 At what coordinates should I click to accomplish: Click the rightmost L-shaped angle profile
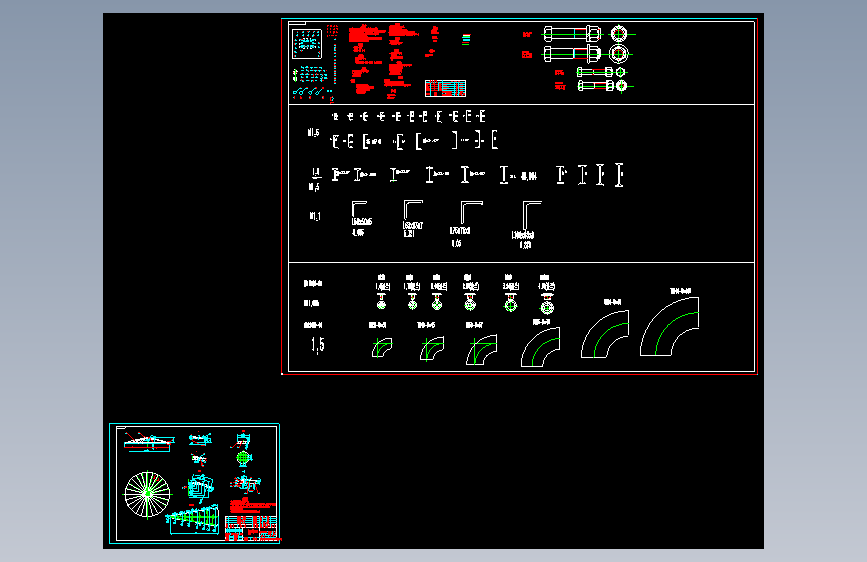tap(531, 216)
